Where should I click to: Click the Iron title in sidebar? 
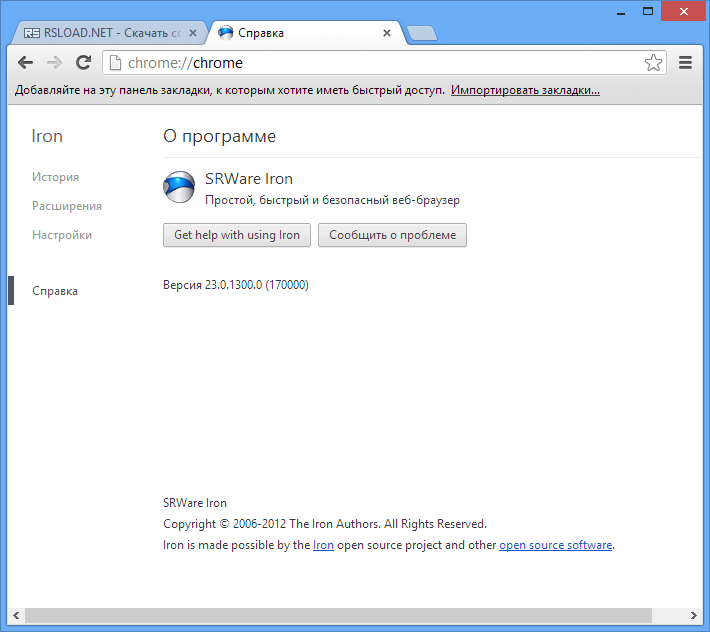(x=47, y=136)
